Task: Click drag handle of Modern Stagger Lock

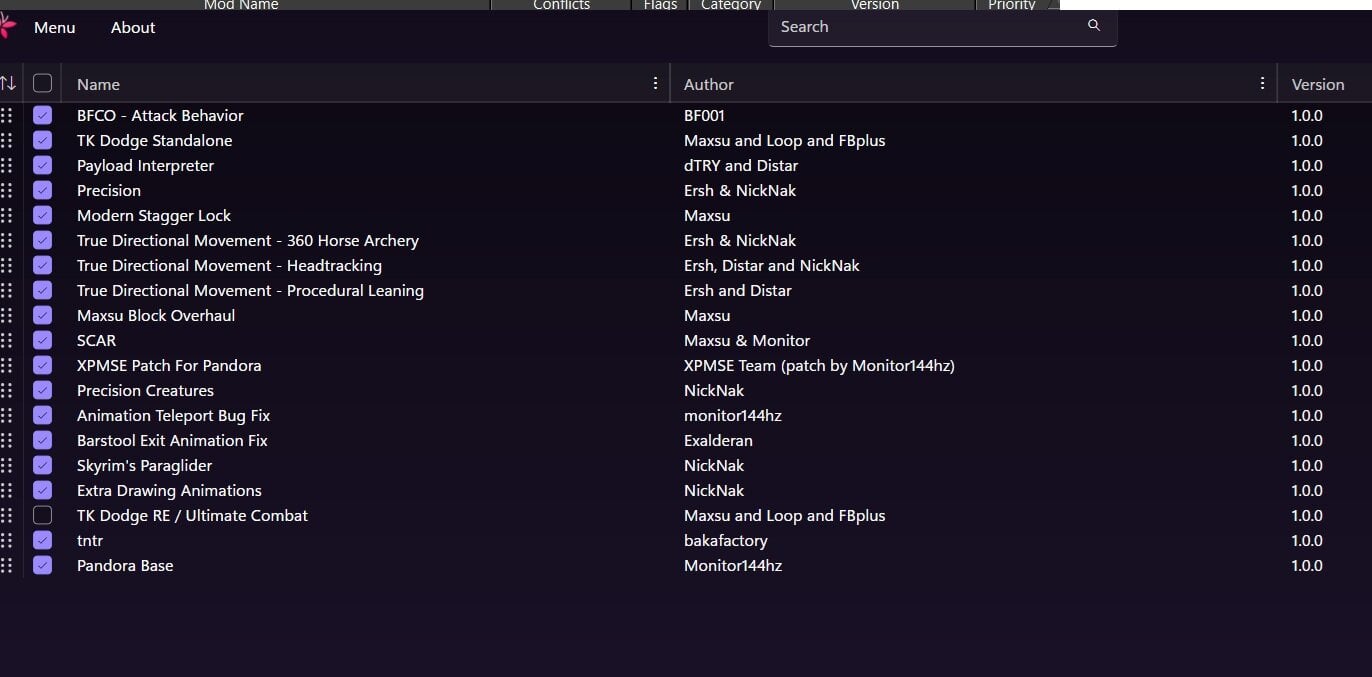Action: (7, 215)
